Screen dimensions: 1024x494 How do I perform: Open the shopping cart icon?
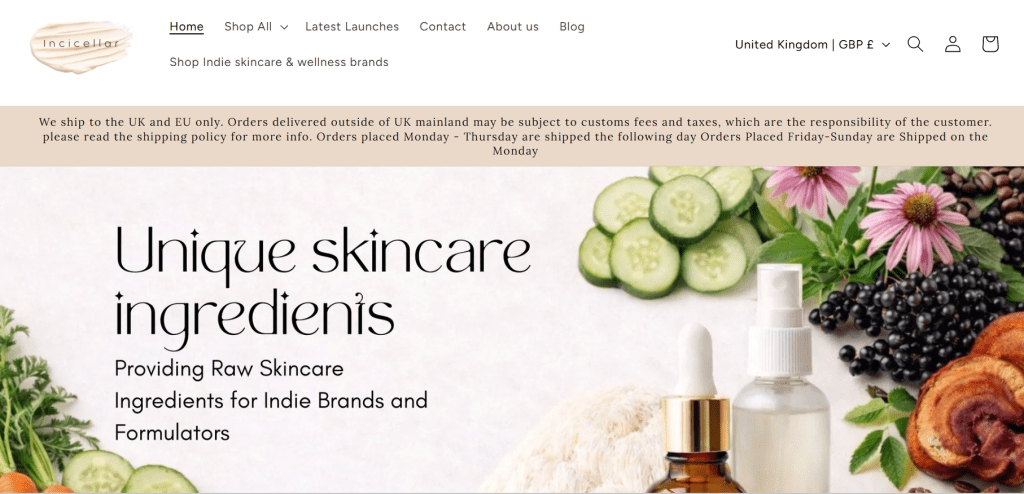(990, 44)
